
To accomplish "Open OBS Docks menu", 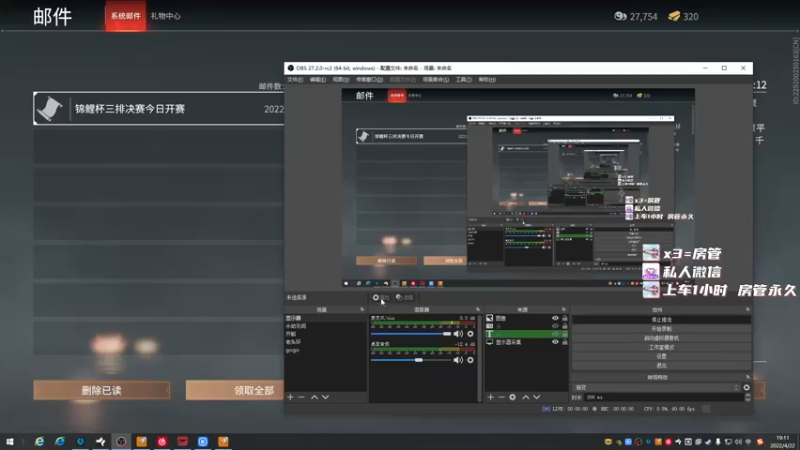I will pos(369,80).
